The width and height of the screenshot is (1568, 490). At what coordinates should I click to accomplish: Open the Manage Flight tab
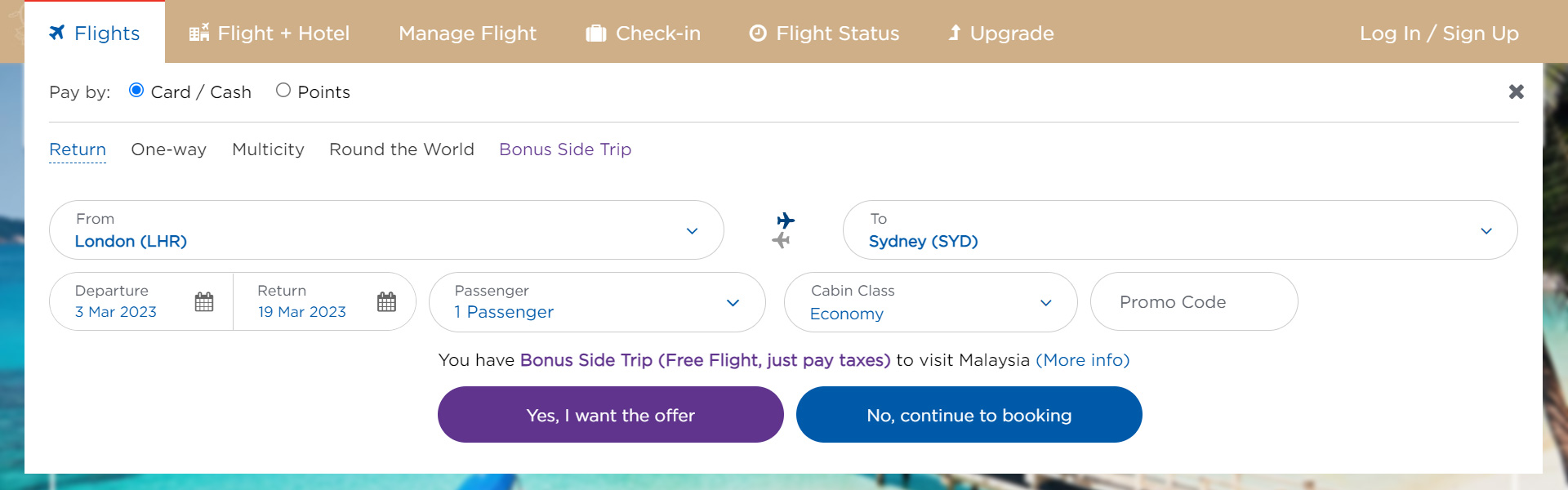coord(467,33)
